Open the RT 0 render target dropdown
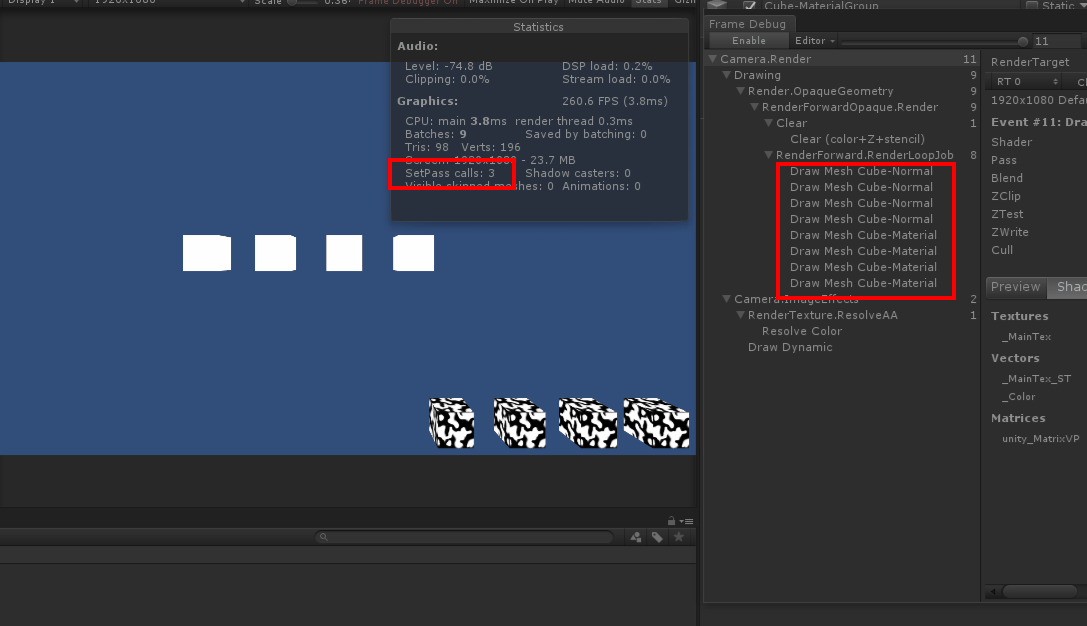 click(x=1027, y=82)
